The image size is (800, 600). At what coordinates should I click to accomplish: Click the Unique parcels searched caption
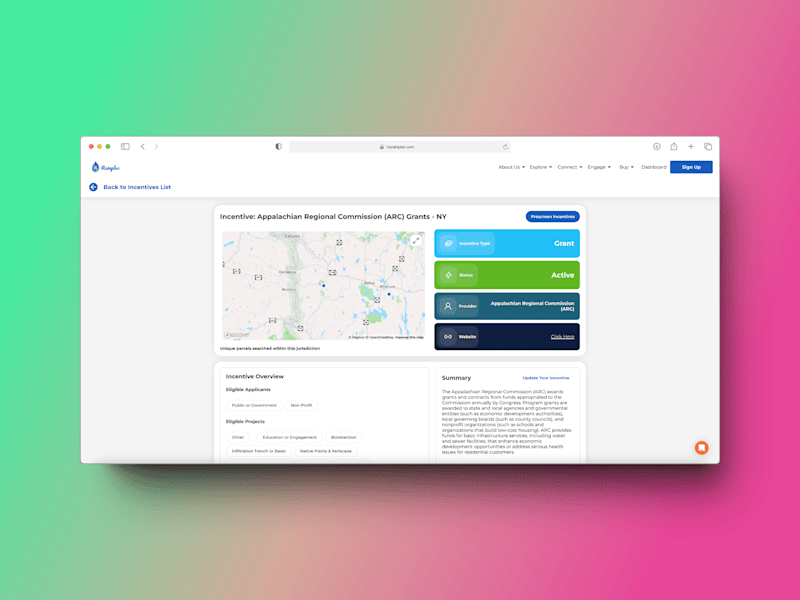pos(270,348)
